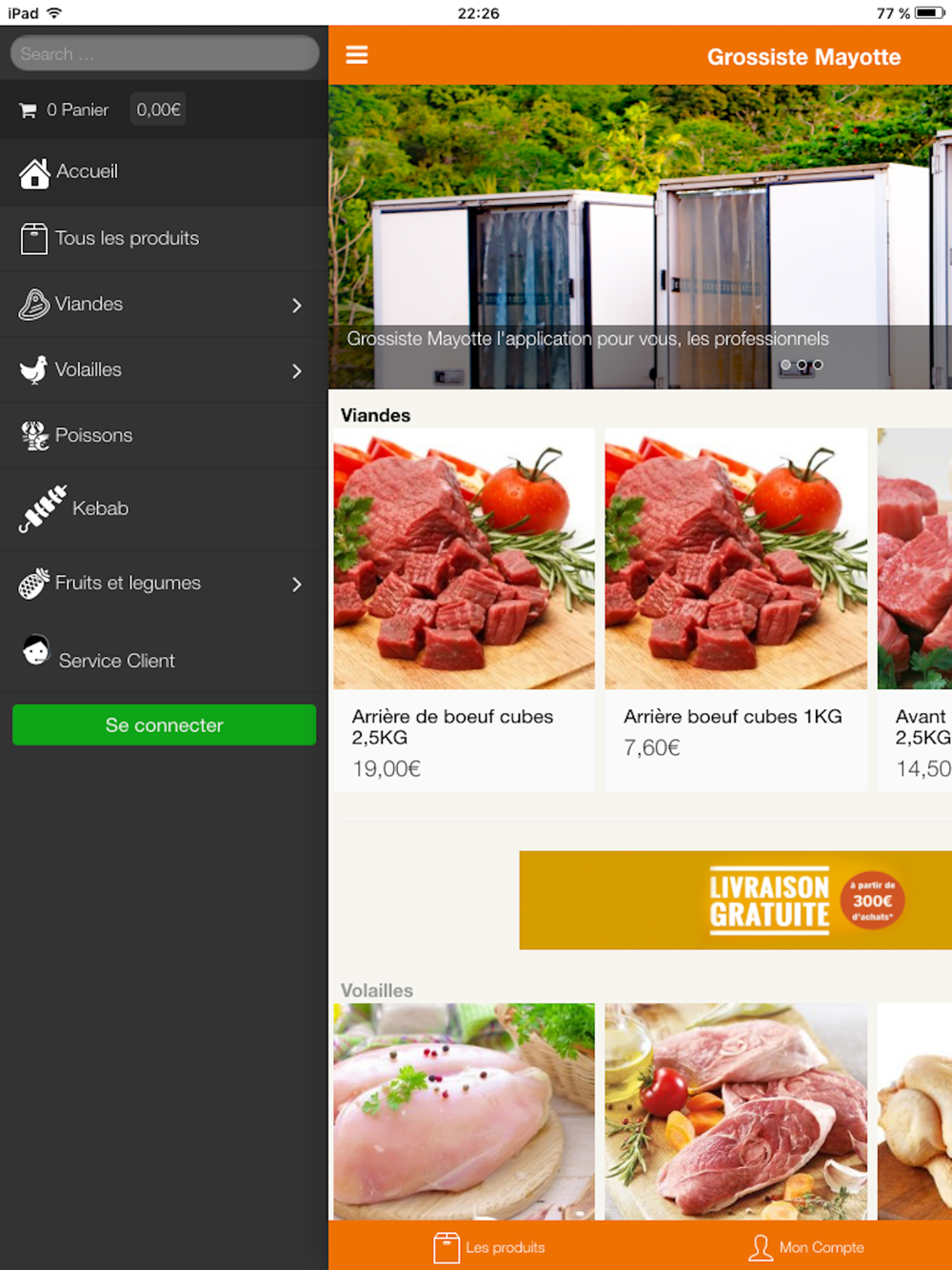952x1270 pixels.
Task: Tap the Volailles chicken icon
Action: tap(34, 369)
